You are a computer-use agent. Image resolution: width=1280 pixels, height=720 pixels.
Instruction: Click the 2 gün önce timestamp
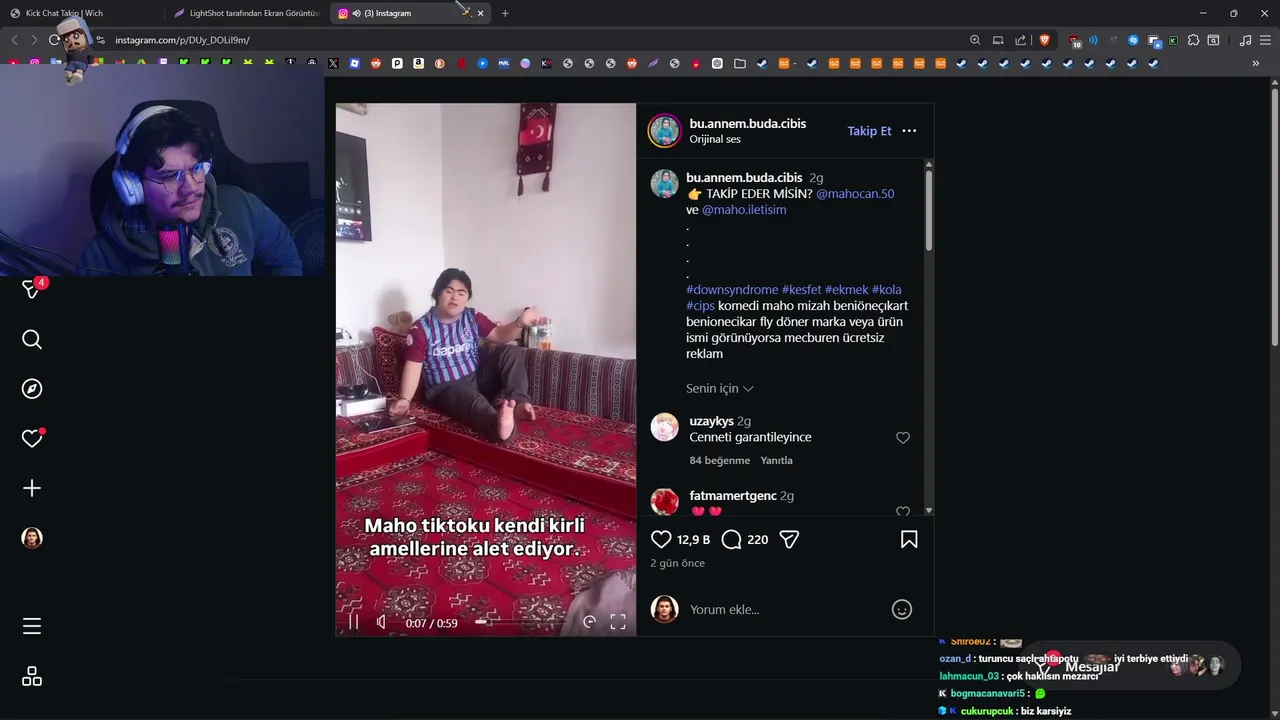678,563
